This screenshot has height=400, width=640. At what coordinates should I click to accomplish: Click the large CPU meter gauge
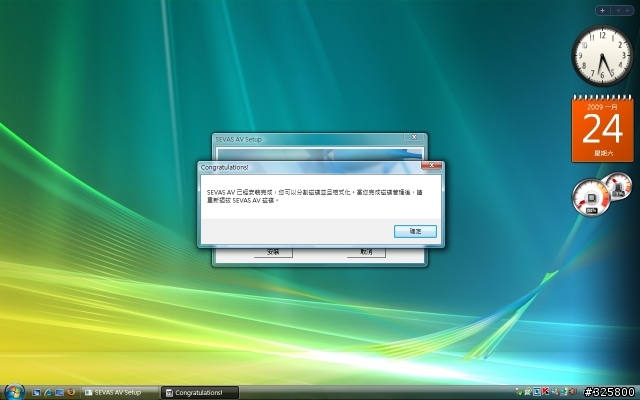click(591, 198)
